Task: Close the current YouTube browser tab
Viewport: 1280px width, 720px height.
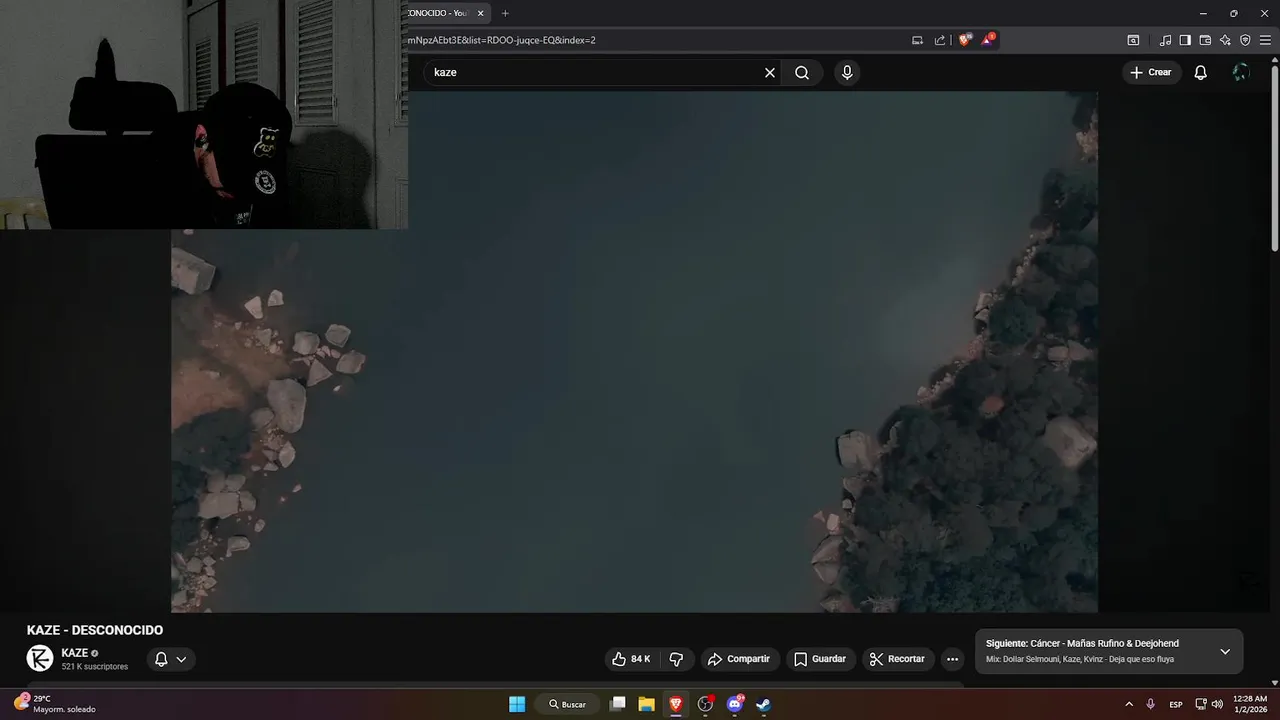Action: pyautogui.click(x=481, y=13)
